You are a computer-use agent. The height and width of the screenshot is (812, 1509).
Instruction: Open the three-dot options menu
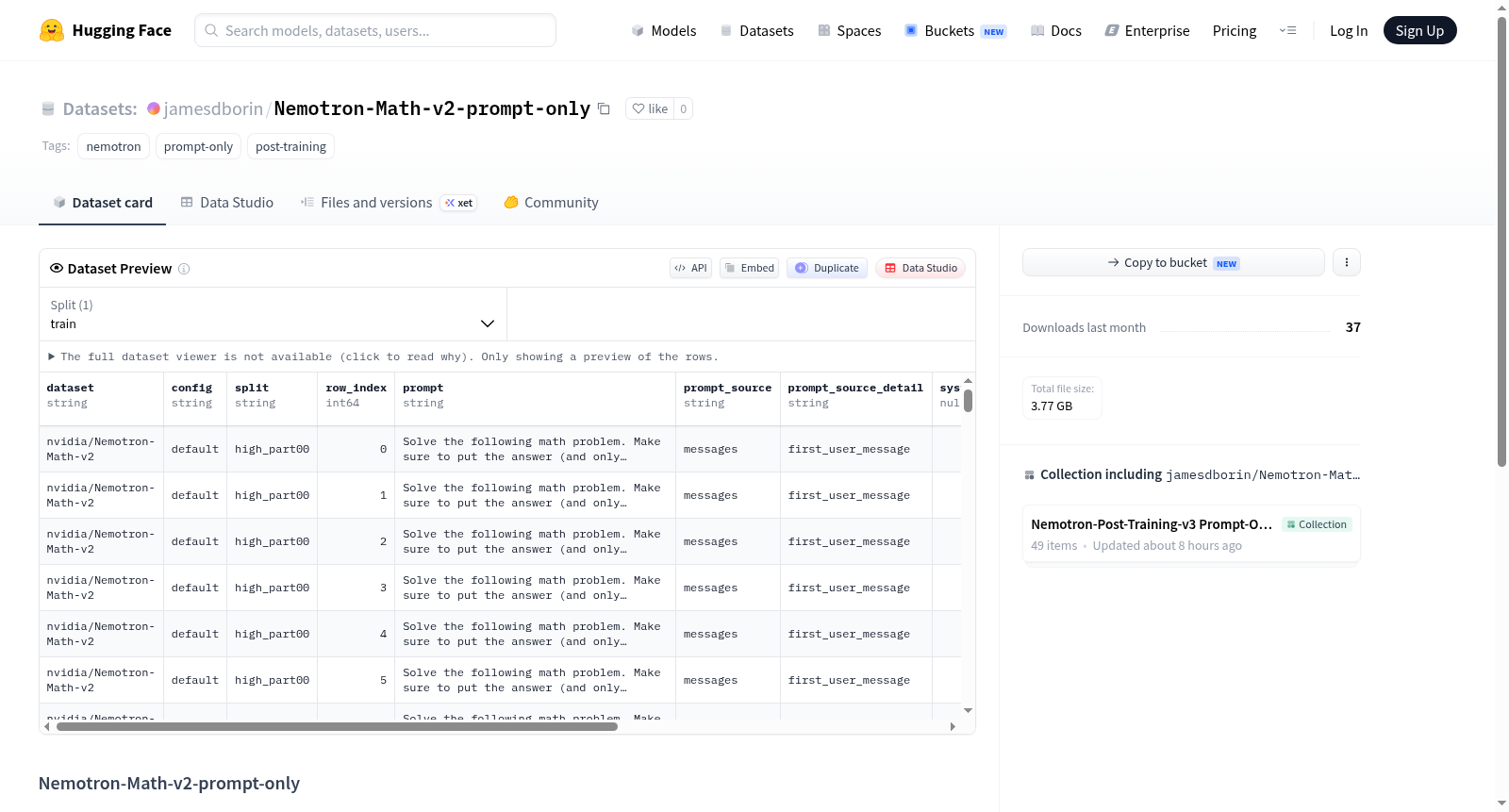1347,262
